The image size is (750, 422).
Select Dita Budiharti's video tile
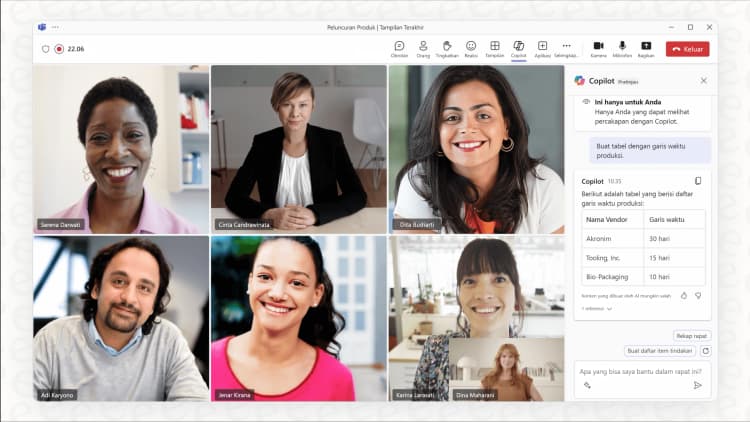(476, 149)
